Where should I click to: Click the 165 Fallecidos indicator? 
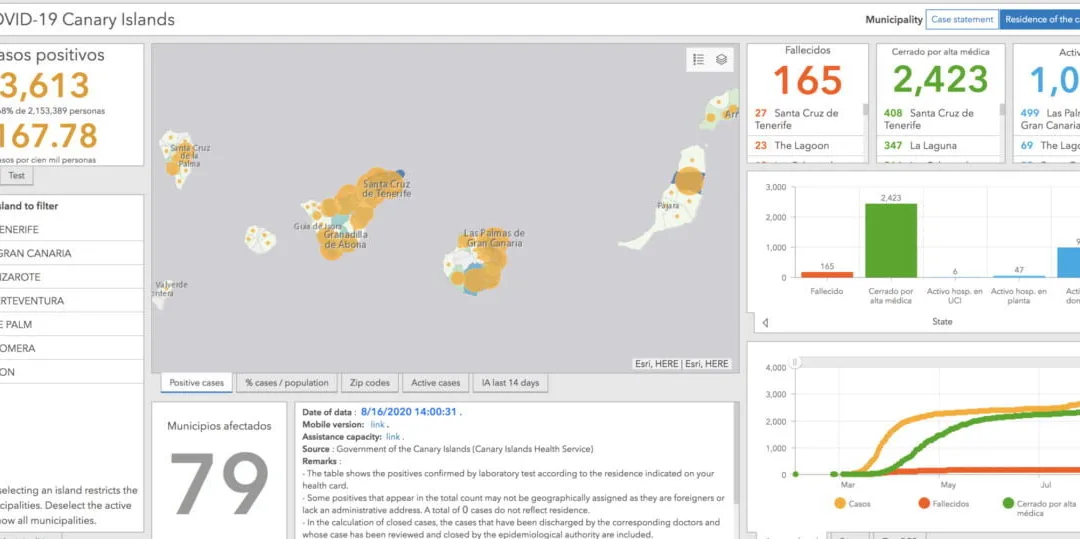[807, 81]
